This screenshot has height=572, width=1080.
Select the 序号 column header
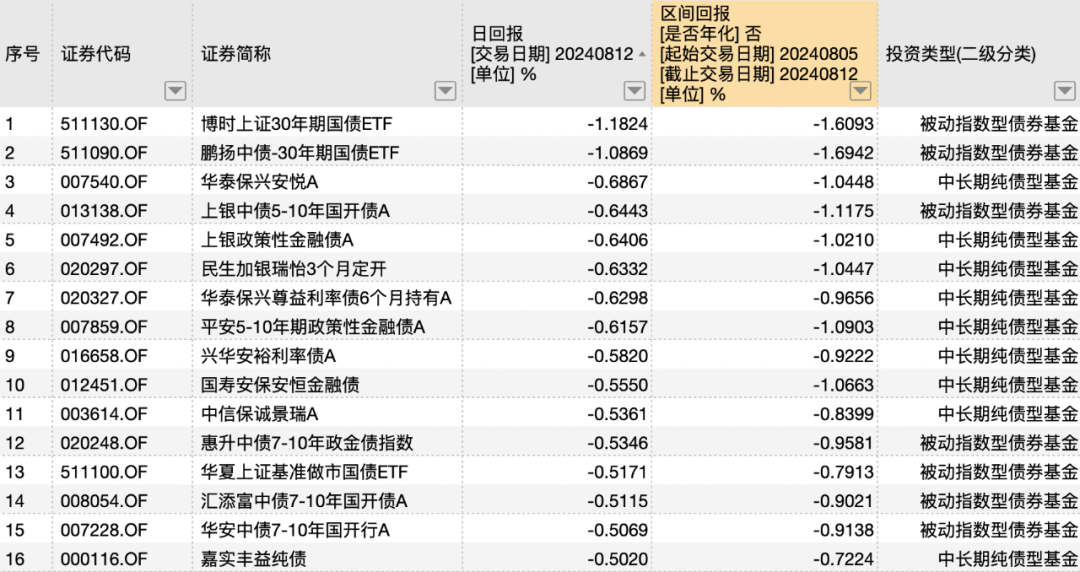point(22,54)
